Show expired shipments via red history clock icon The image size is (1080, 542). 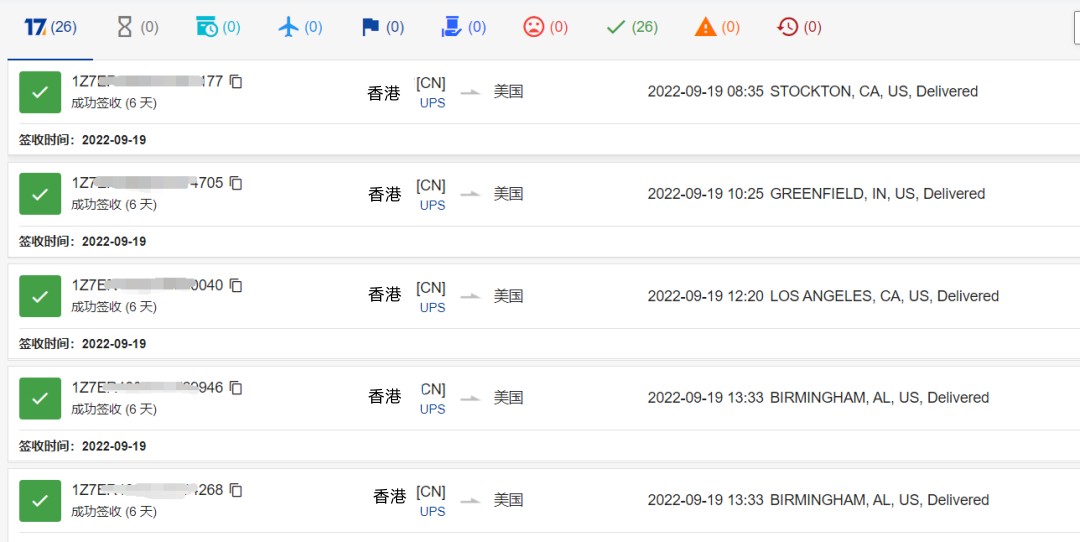point(799,27)
